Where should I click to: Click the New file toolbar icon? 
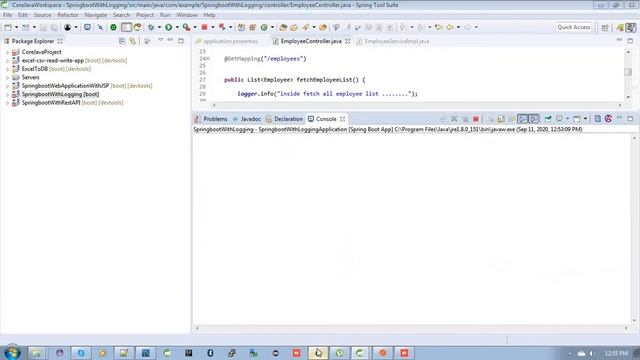pyautogui.click(x=8, y=27)
